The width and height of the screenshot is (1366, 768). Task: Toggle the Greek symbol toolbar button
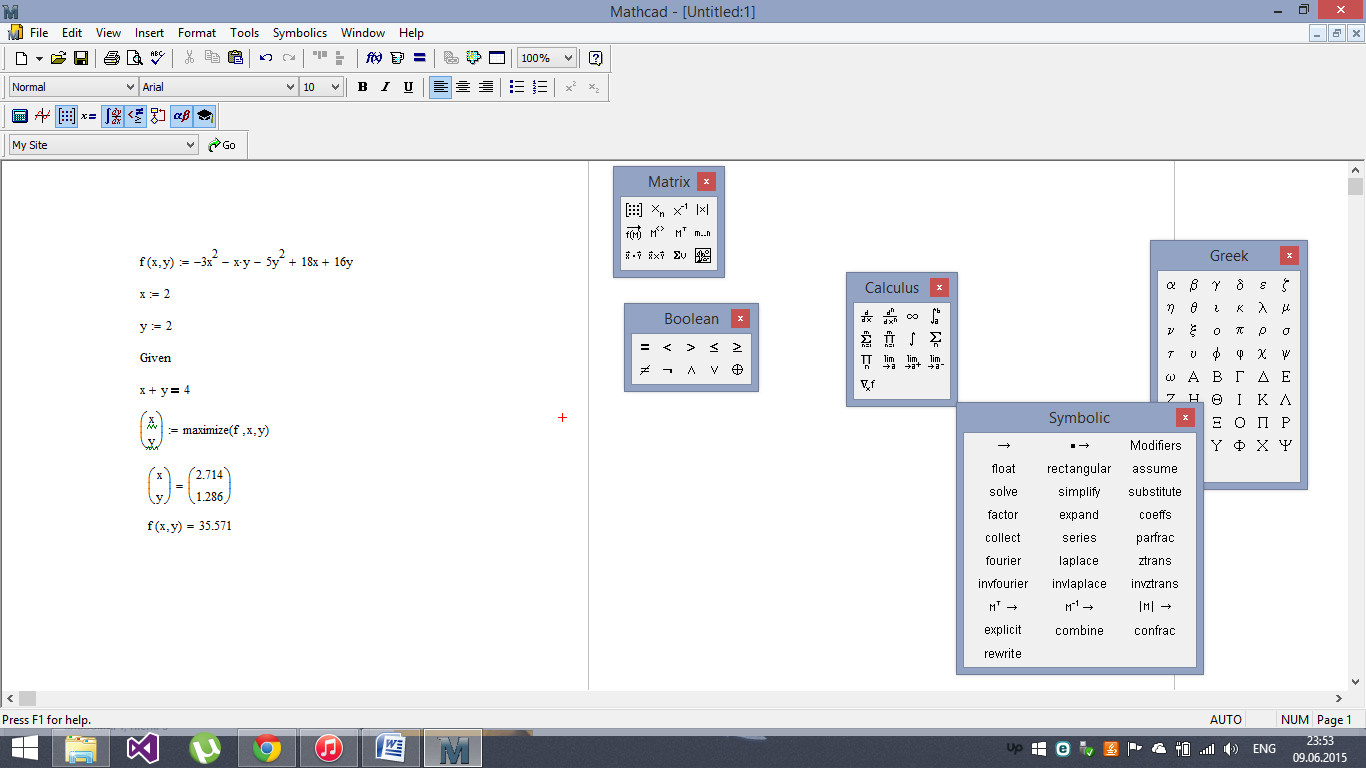(181, 116)
